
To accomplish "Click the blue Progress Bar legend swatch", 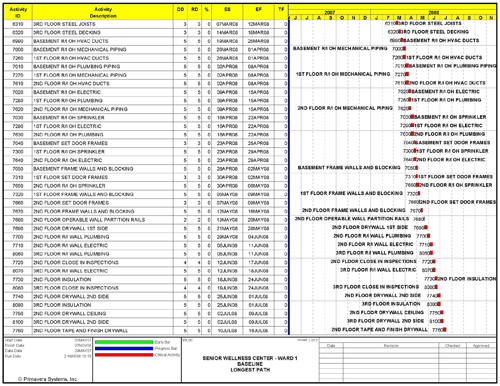I will (124, 349).
